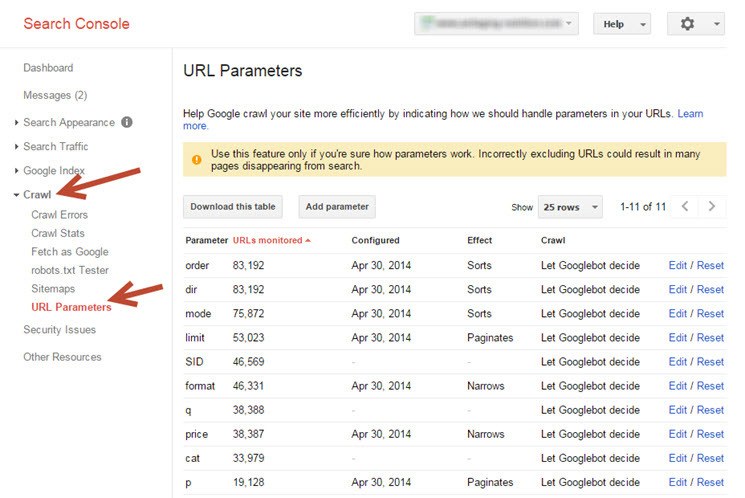Reset the p parameter
Viewport: 745px width, 498px height.
(x=710, y=482)
